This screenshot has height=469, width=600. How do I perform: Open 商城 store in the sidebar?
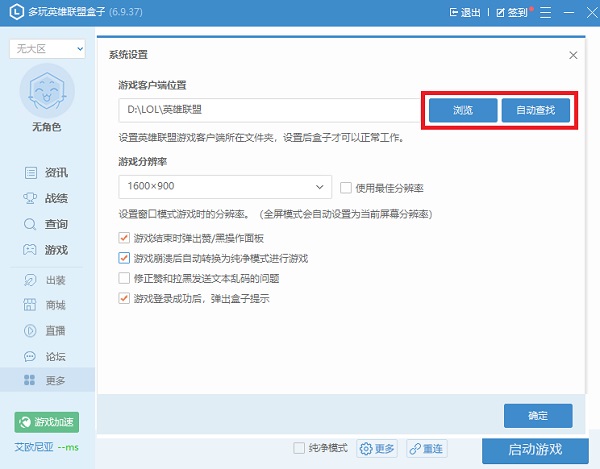tap(46, 305)
